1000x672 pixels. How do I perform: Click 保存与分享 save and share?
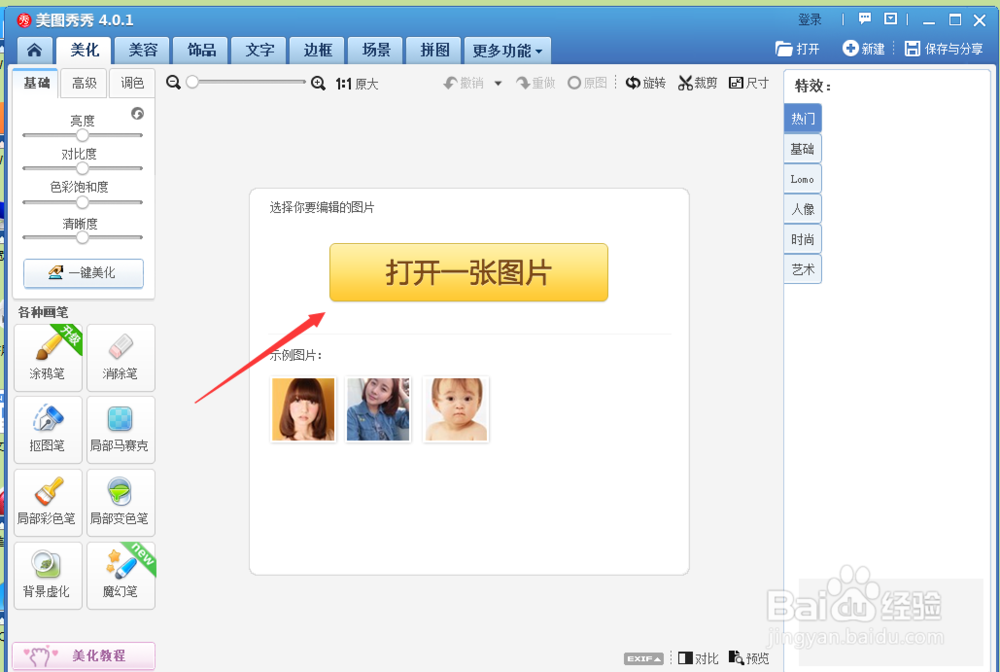[x=944, y=48]
